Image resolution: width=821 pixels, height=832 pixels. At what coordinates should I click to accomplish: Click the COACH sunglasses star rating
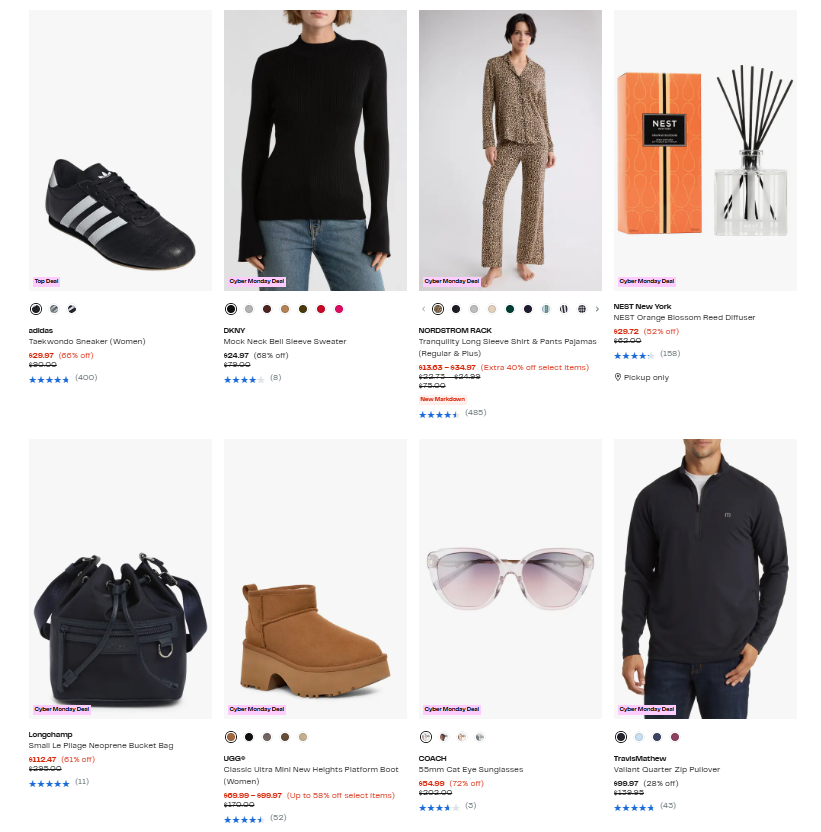(x=439, y=806)
